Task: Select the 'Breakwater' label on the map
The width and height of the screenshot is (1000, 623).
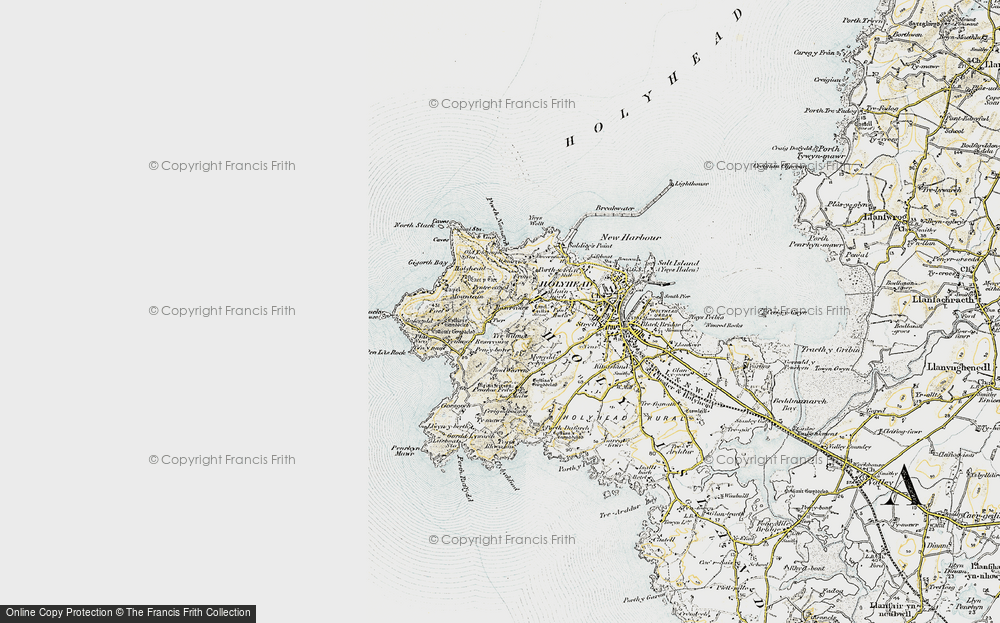Action: click(x=615, y=209)
